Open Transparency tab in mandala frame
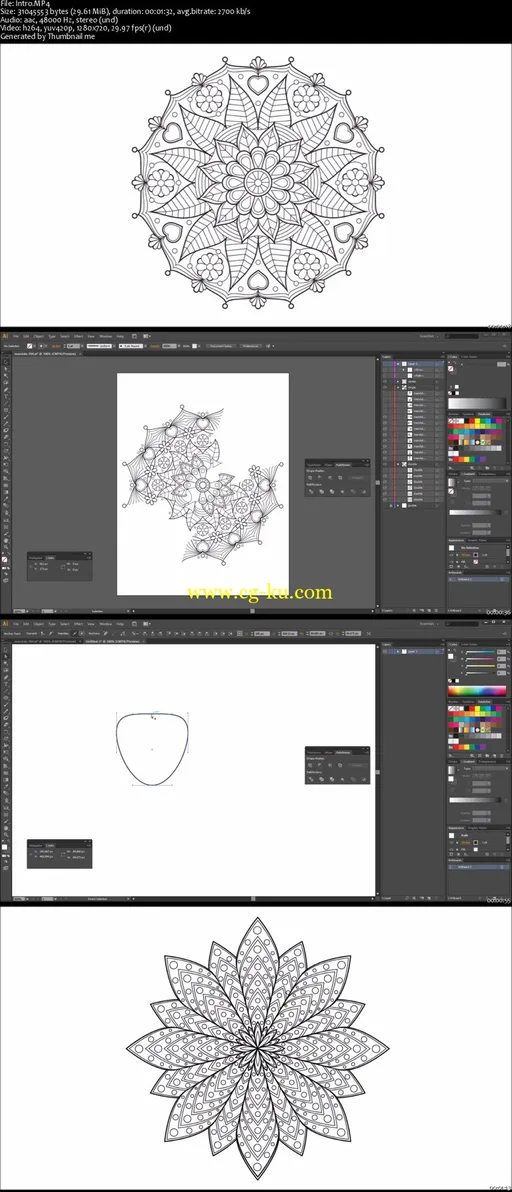This screenshot has width=512, height=1192. [x=487, y=474]
